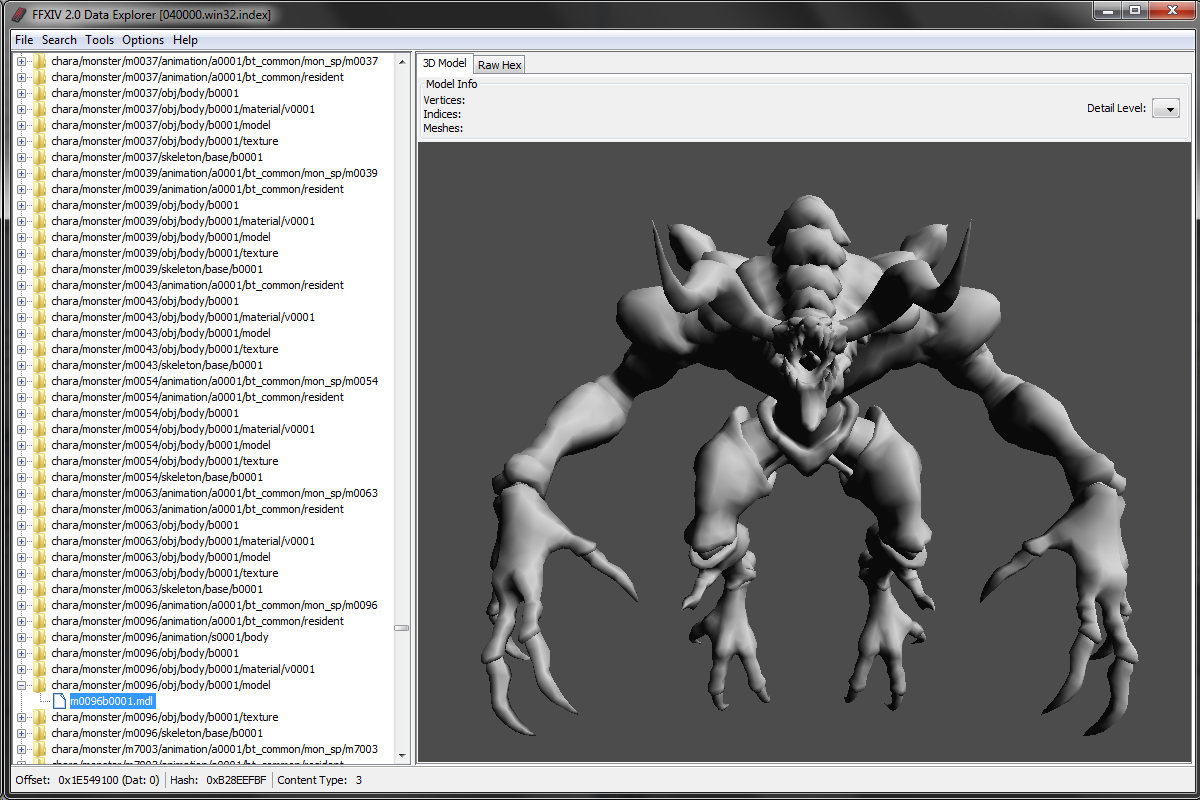The image size is (1200, 800).
Task: Expand the m0096/obj/body/b0001/texture folder
Action: (22, 717)
